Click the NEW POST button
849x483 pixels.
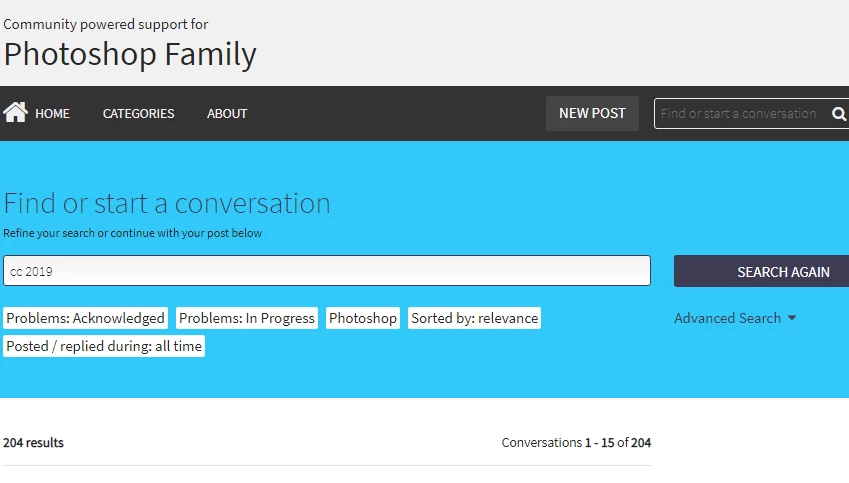592,113
